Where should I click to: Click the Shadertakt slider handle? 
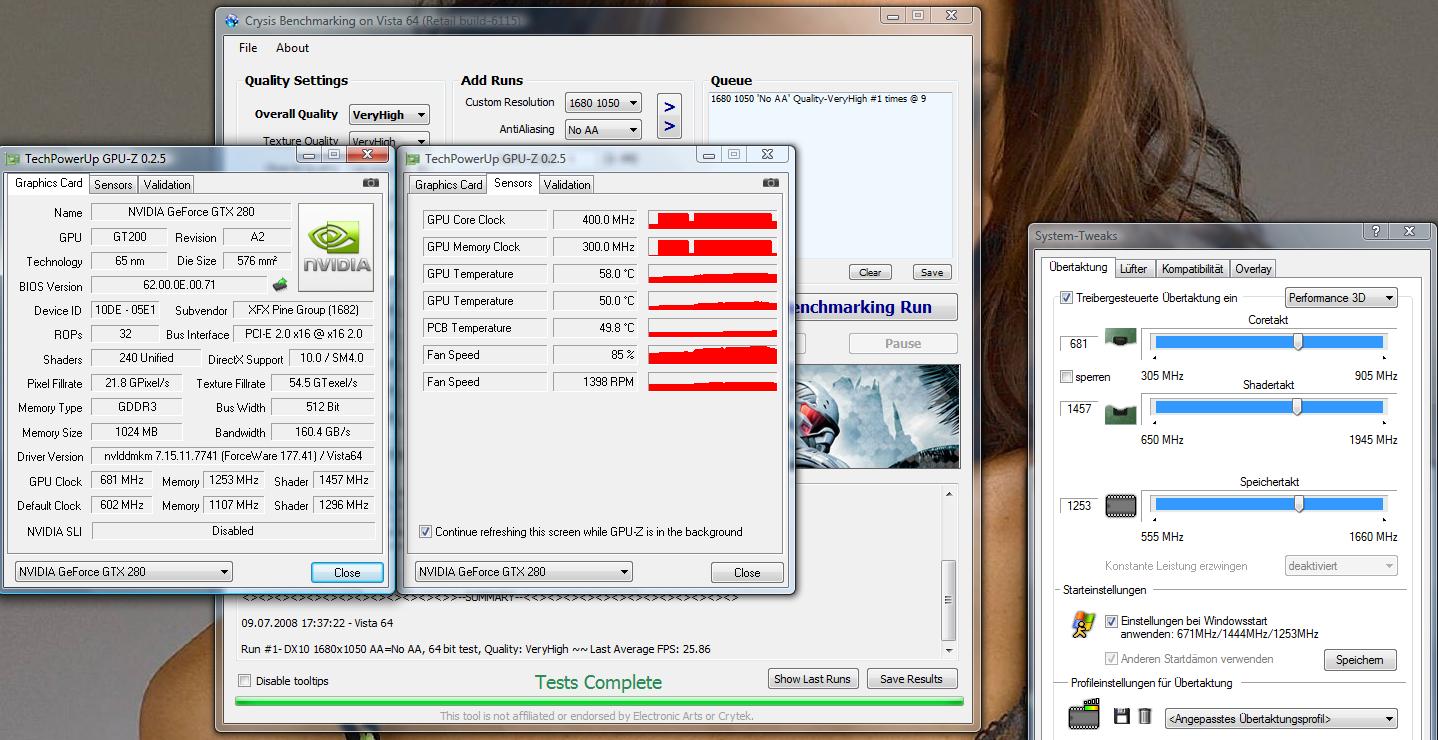tap(1297, 407)
